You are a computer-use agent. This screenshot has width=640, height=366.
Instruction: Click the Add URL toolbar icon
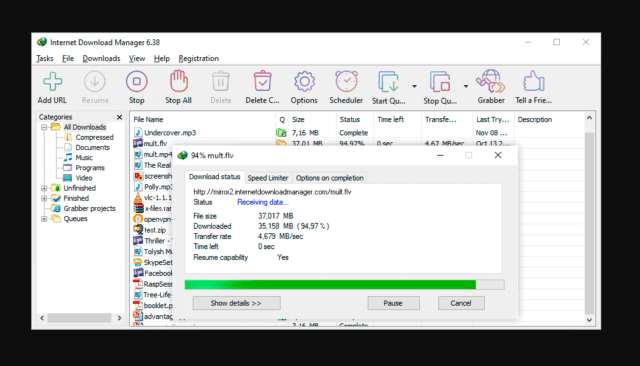point(53,82)
